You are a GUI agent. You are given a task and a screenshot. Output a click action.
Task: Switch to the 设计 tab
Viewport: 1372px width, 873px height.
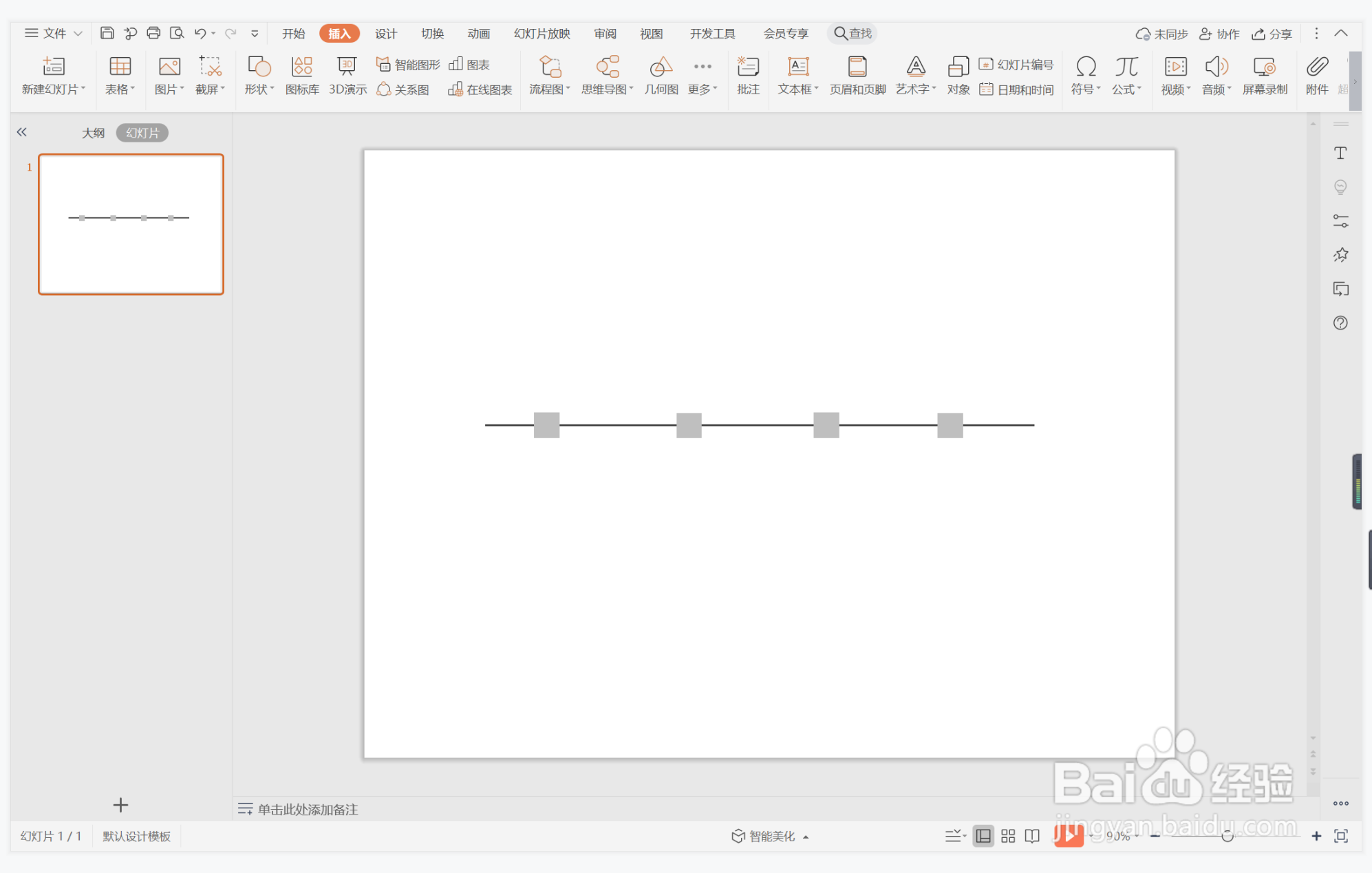(x=386, y=33)
